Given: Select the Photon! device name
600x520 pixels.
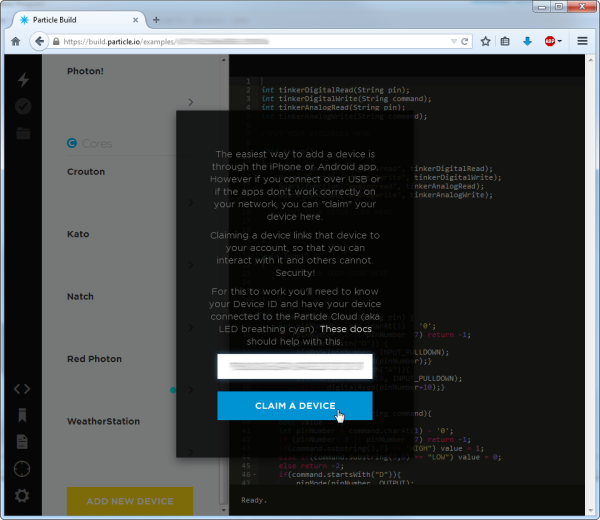Looking at the screenshot, I should coord(85,71).
